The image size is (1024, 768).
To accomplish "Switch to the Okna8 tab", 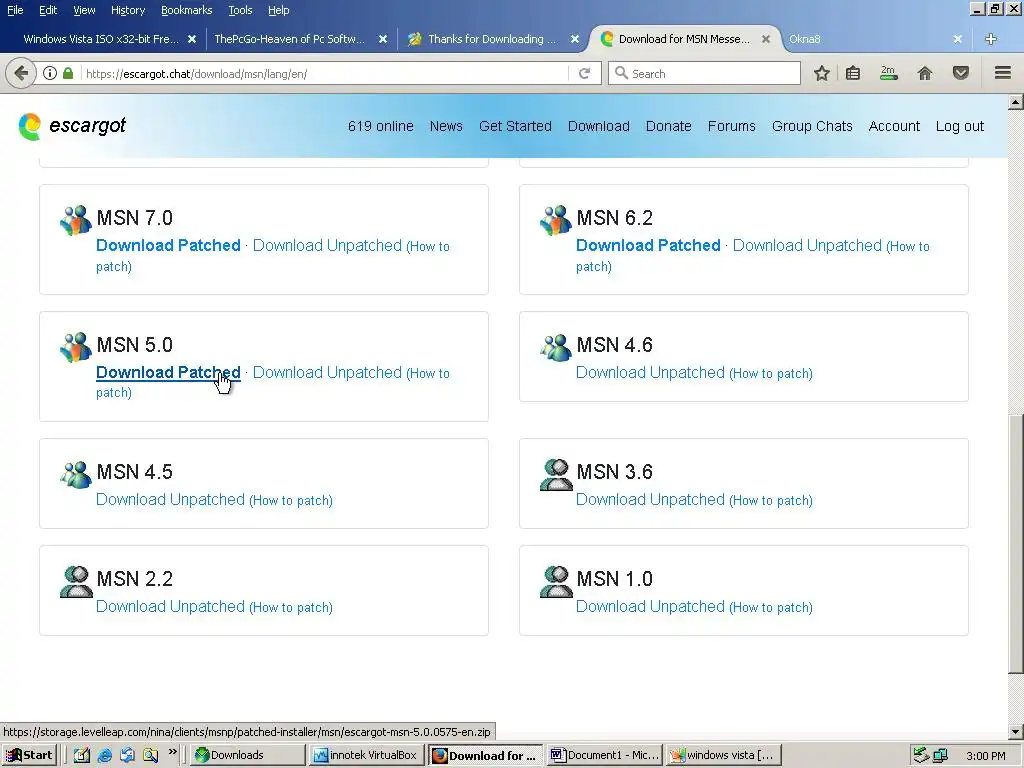I will coord(805,39).
